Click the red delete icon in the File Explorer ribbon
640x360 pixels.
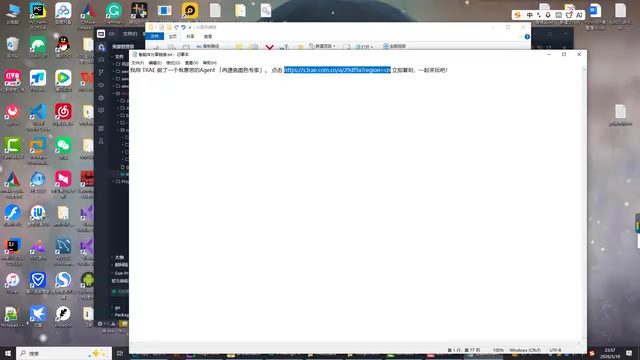point(269,47)
